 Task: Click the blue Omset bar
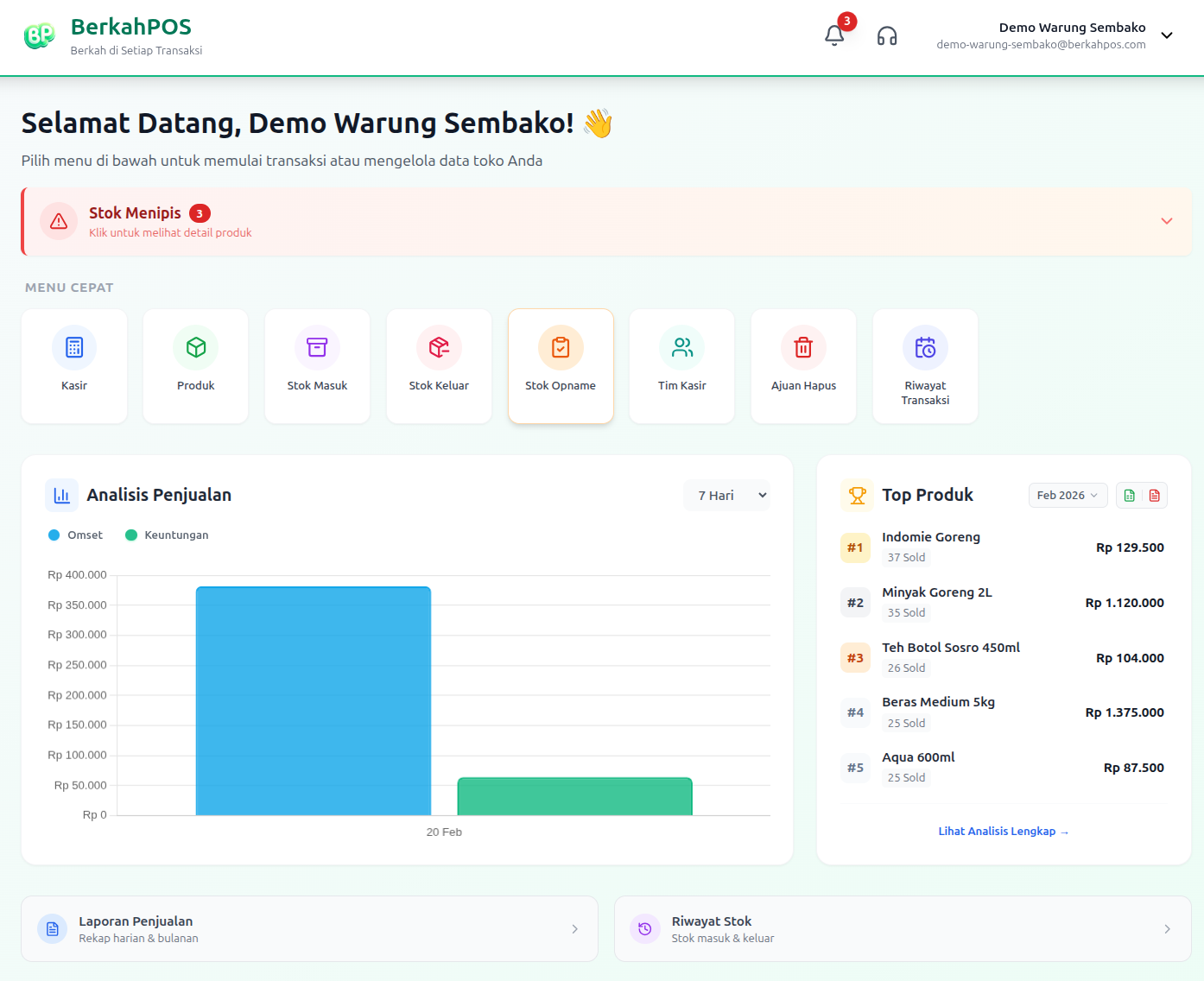click(314, 701)
